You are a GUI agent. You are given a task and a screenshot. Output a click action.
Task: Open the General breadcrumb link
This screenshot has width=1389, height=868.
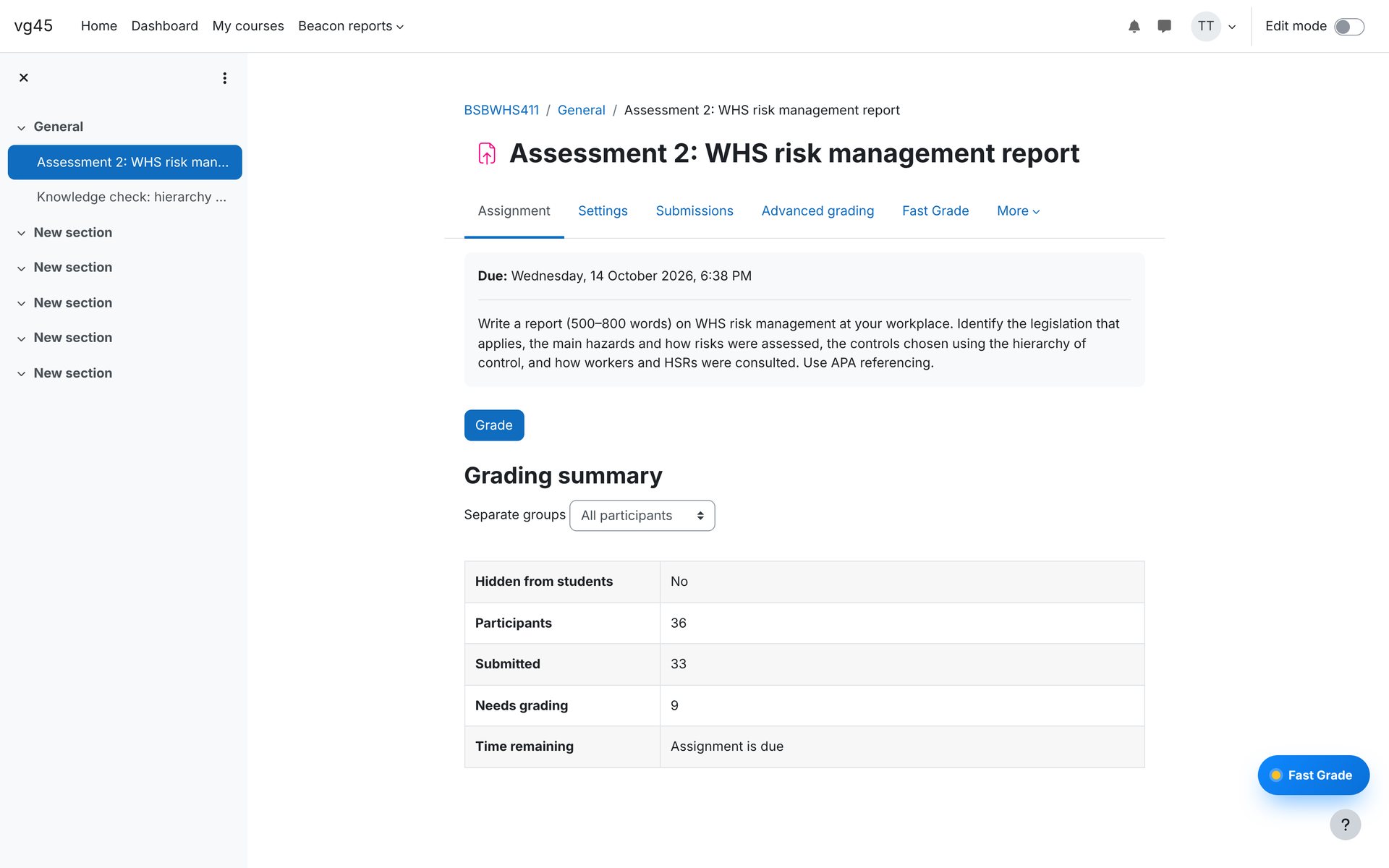tap(581, 110)
